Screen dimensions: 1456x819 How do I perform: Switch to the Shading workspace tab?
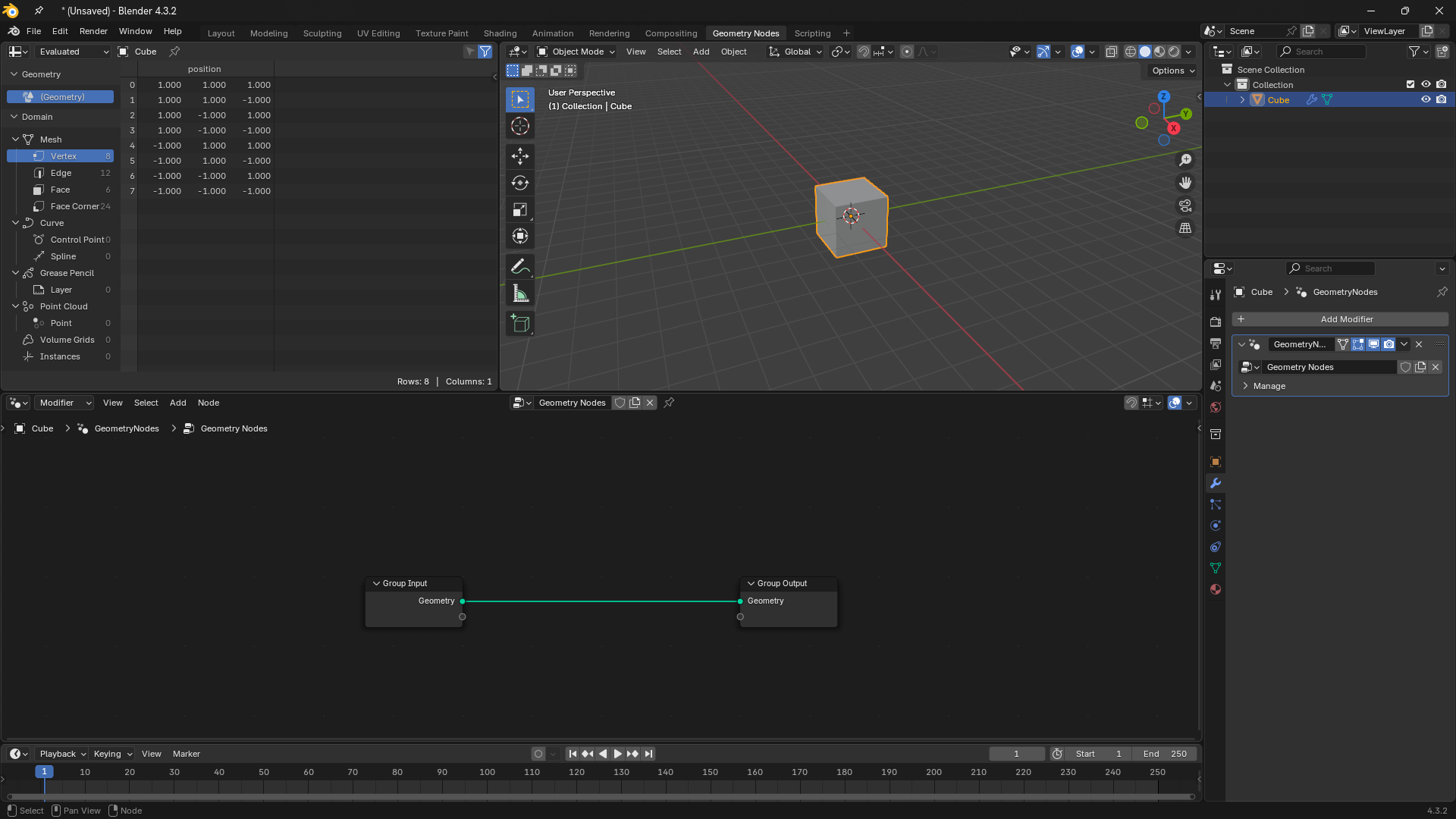[500, 33]
